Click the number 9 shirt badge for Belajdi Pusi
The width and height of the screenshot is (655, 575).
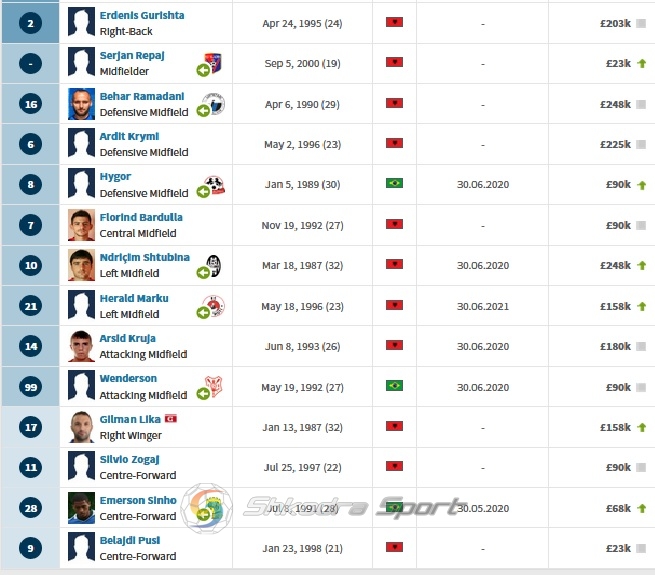(30, 548)
